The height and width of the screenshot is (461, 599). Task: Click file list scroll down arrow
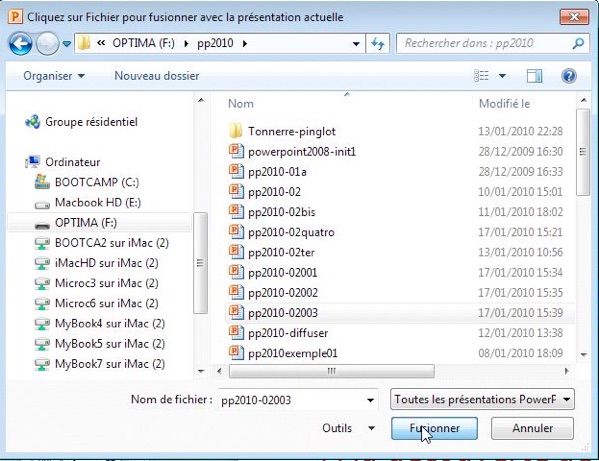point(583,355)
